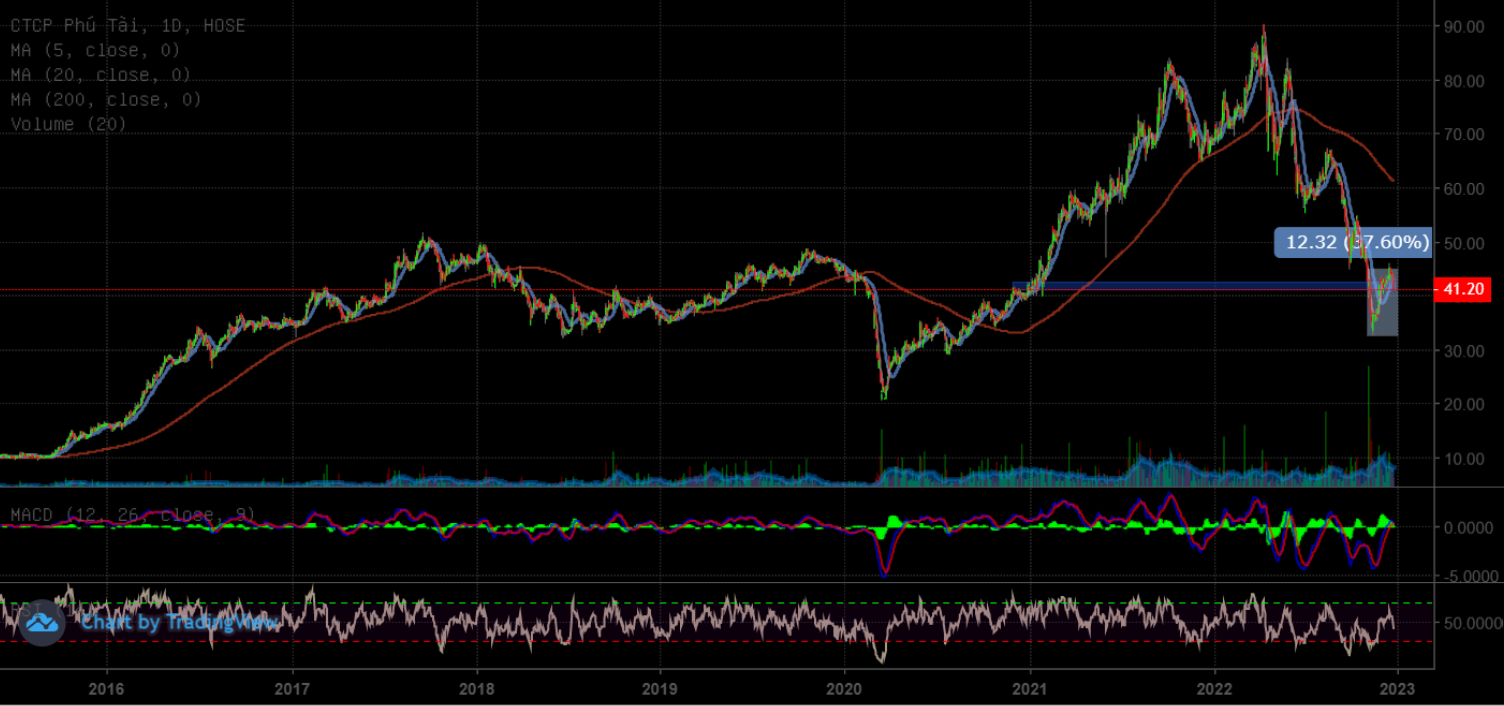Click the 60.00 price axis label
The height and width of the screenshot is (706, 1504).
[1463, 189]
